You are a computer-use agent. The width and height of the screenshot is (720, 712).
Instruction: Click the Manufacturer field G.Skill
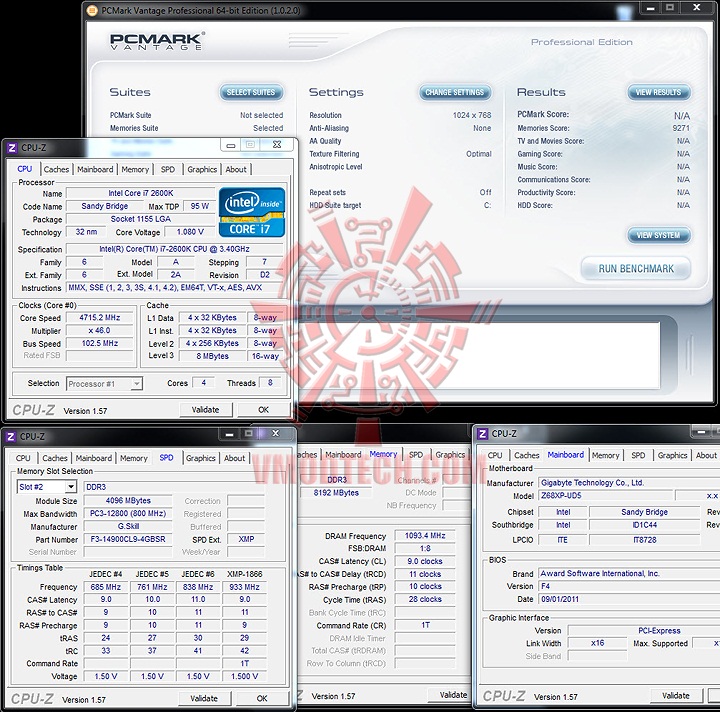pos(128,526)
